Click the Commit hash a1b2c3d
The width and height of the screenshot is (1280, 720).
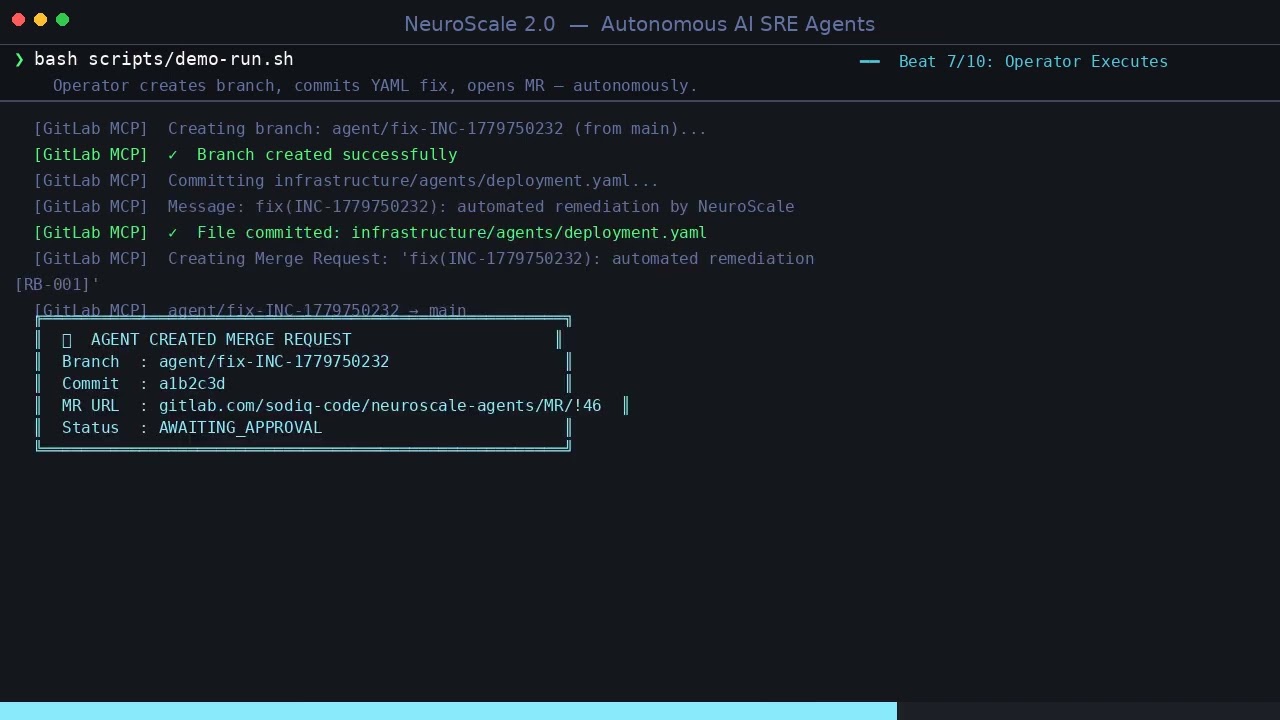[x=192, y=384]
